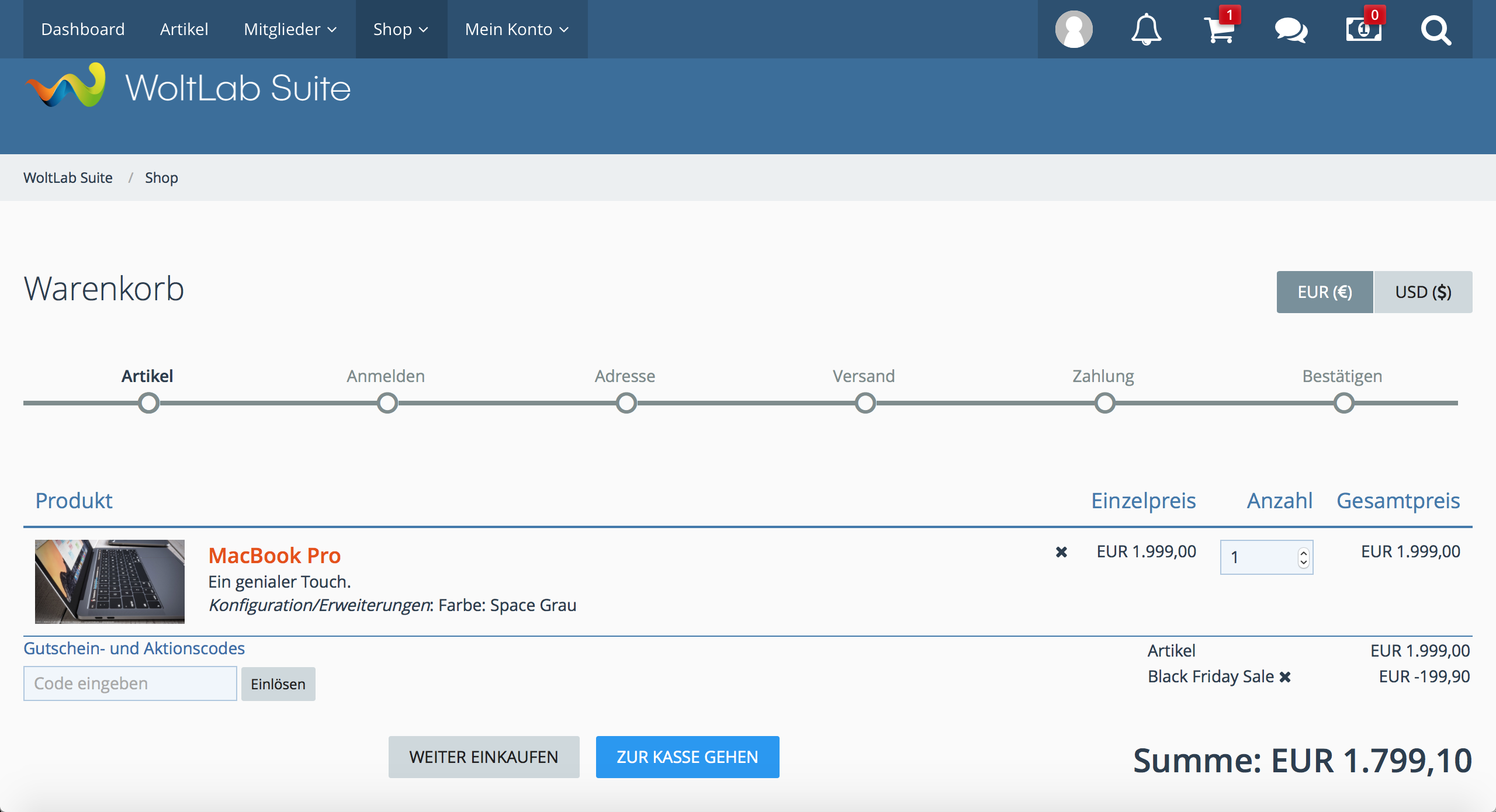Open the search magnifier icon
This screenshot has width=1496, height=812.
[1436, 29]
